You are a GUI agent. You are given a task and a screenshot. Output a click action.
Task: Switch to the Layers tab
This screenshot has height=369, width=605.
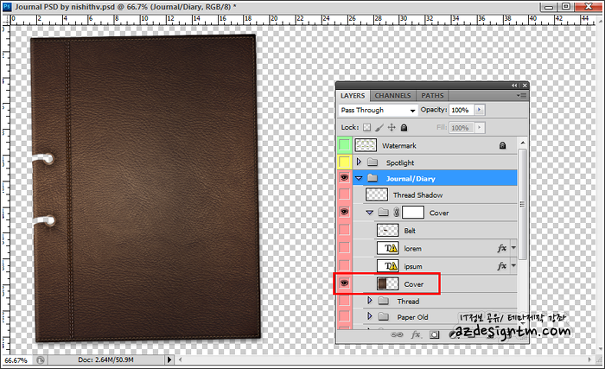coord(352,95)
